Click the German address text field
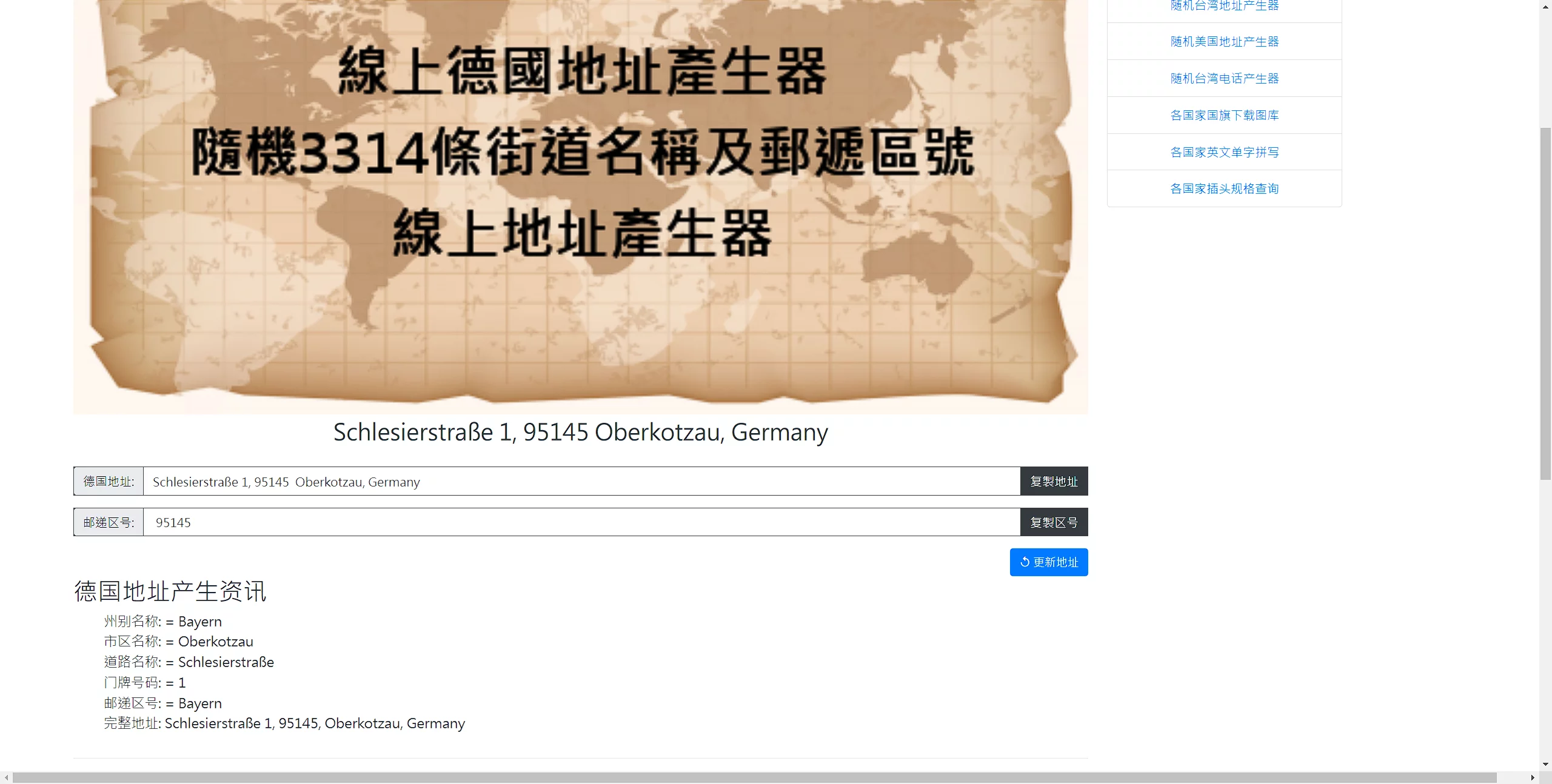The image size is (1552, 784). pos(581,482)
